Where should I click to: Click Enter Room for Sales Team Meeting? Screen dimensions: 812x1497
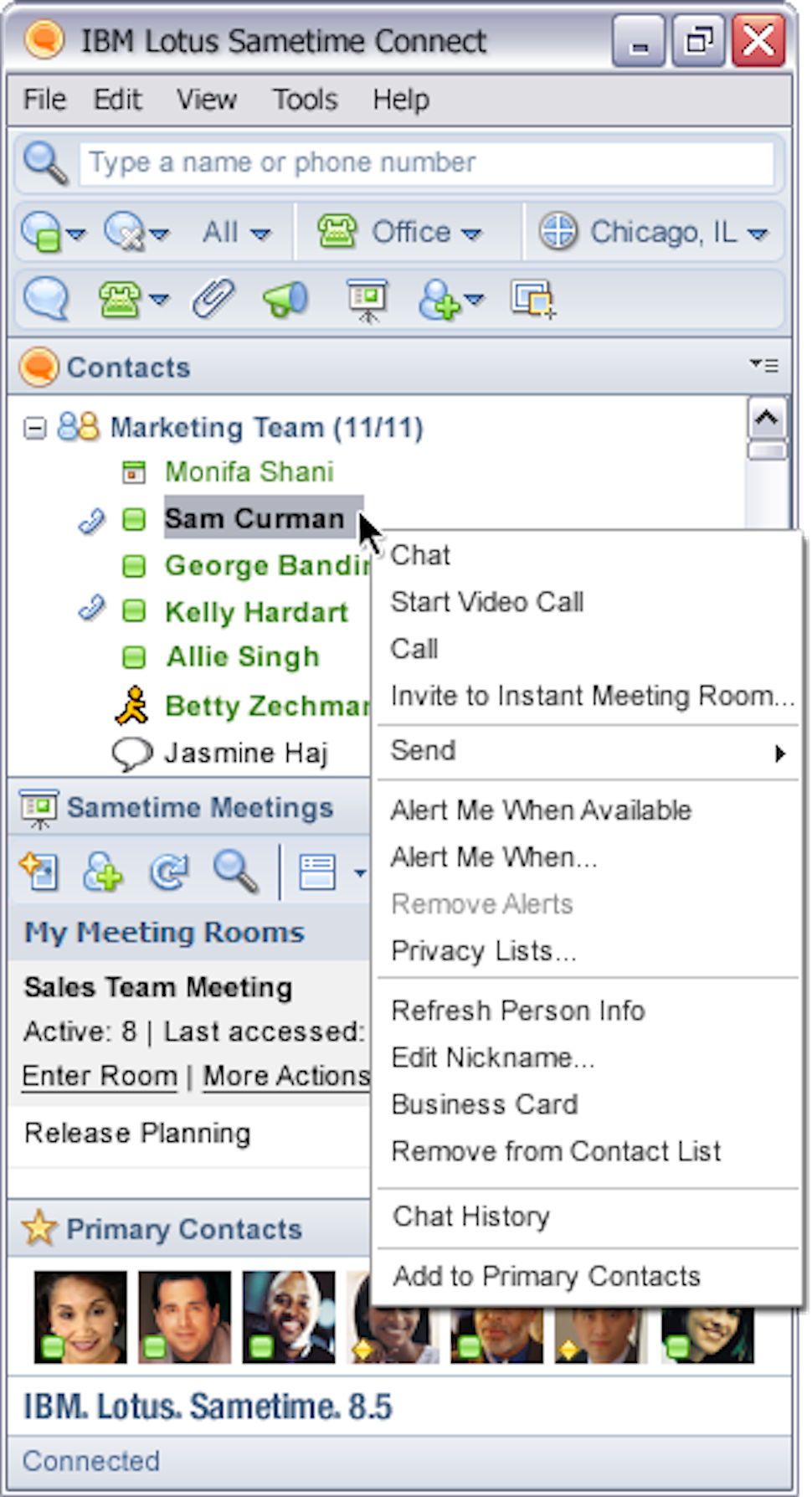pos(98,1076)
